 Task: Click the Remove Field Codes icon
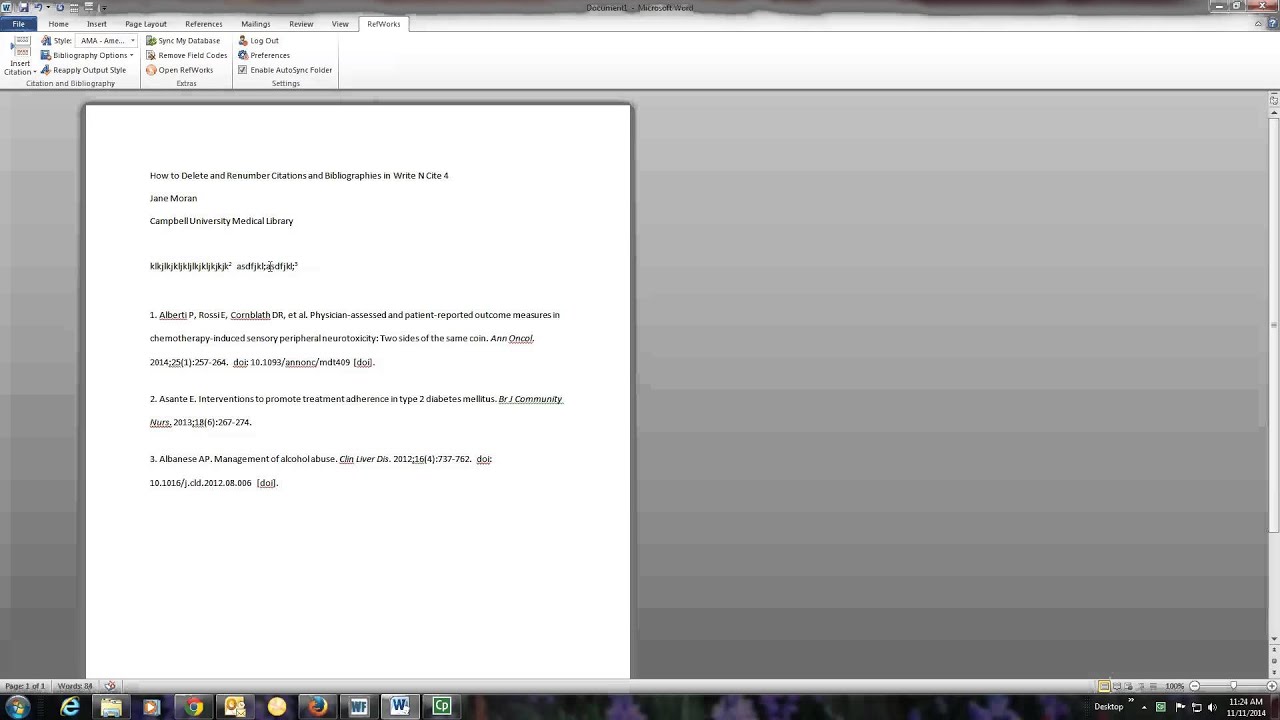click(x=151, y=56)
